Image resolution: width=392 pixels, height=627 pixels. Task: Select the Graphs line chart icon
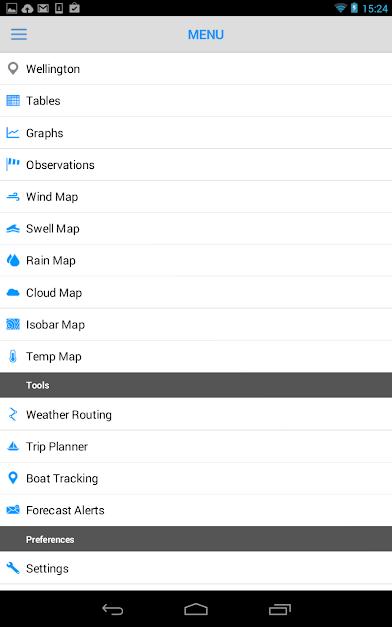point(13,133)
